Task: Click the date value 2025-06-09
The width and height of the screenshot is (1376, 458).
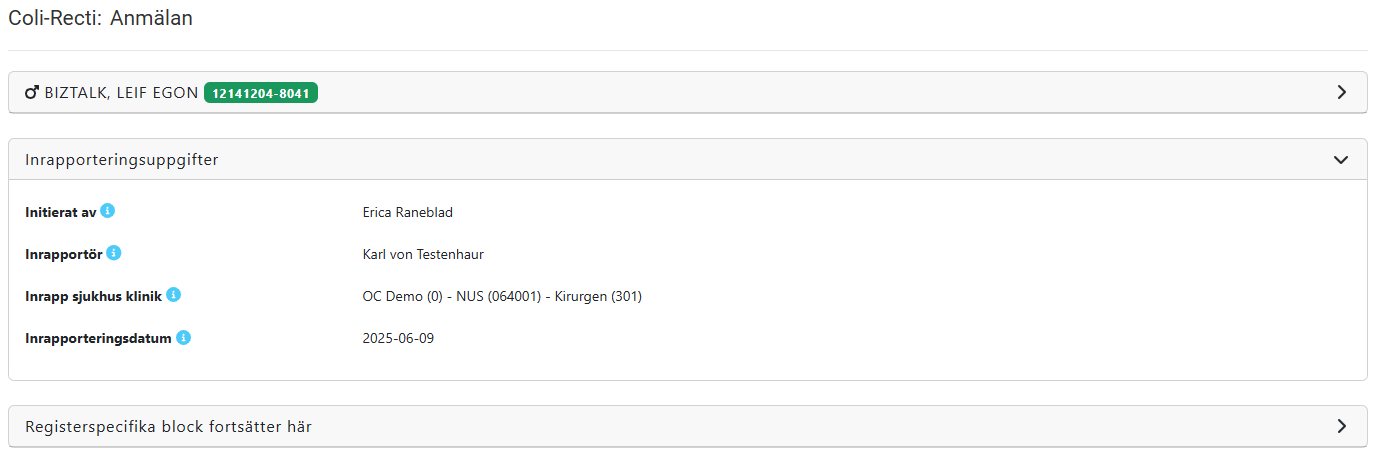Action: pyautogui.click(x=398, y=338)
